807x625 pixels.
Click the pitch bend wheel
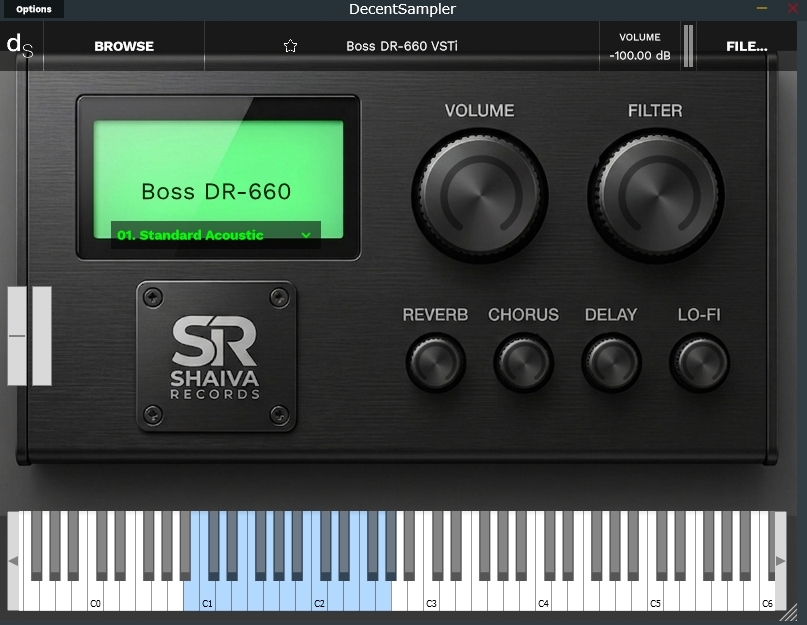point(16,336)
